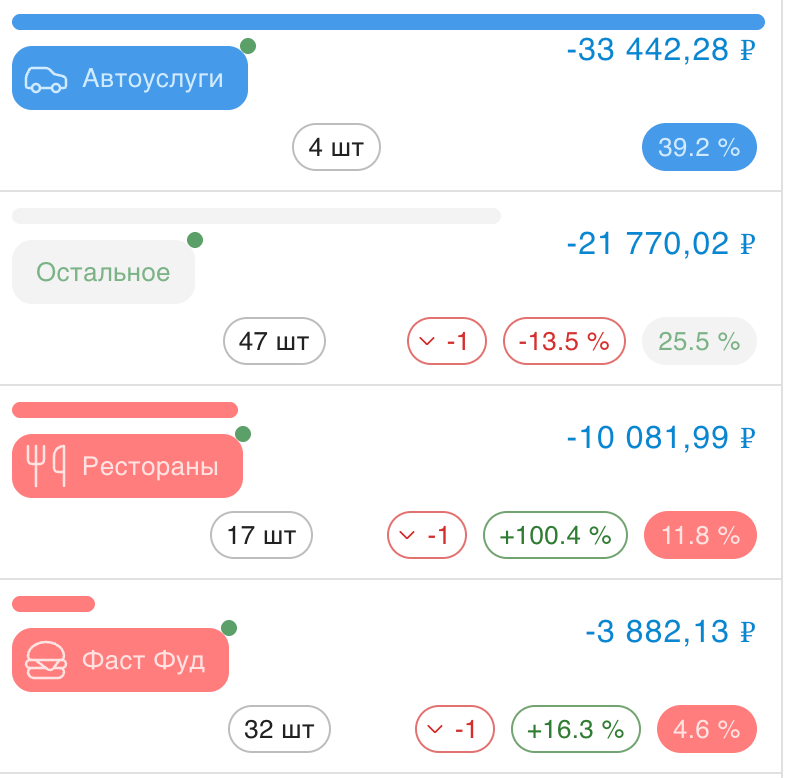Click the 47 шт count badge
This screenshot has width=786, height=778.
tap(275, 342)
